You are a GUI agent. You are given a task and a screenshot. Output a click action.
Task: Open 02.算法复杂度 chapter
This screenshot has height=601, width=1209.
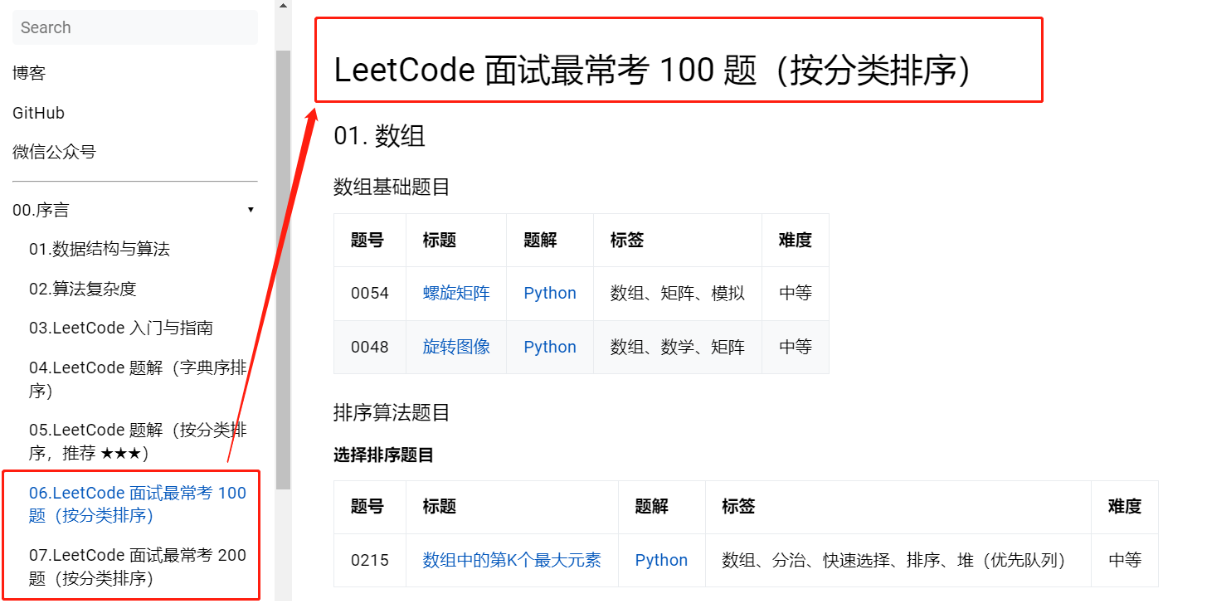82,289
